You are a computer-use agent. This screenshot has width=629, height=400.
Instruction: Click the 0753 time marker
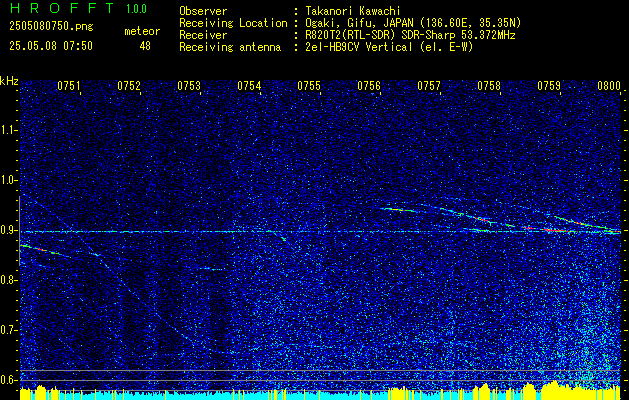click(189, 86)
